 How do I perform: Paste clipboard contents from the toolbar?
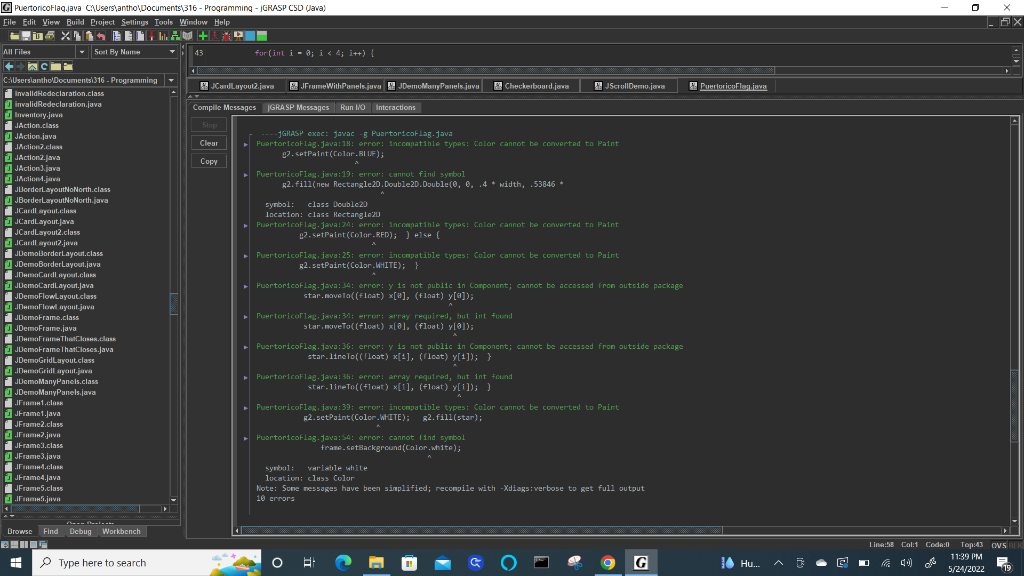(x=89, y=37)
